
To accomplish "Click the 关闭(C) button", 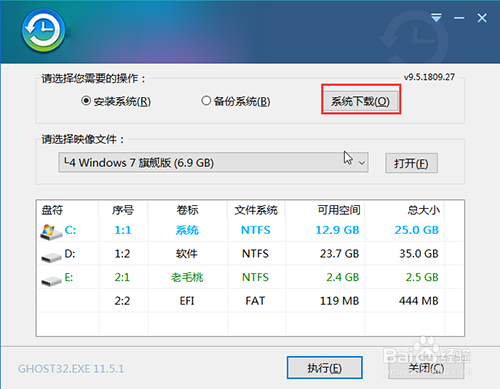I will 426,368.
